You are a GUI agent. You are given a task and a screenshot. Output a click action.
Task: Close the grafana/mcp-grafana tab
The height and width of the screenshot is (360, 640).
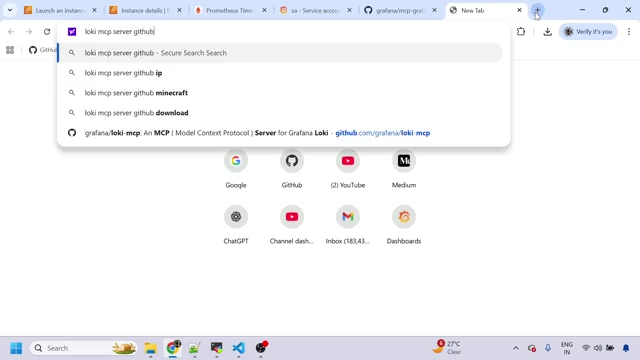click(434, 10)
